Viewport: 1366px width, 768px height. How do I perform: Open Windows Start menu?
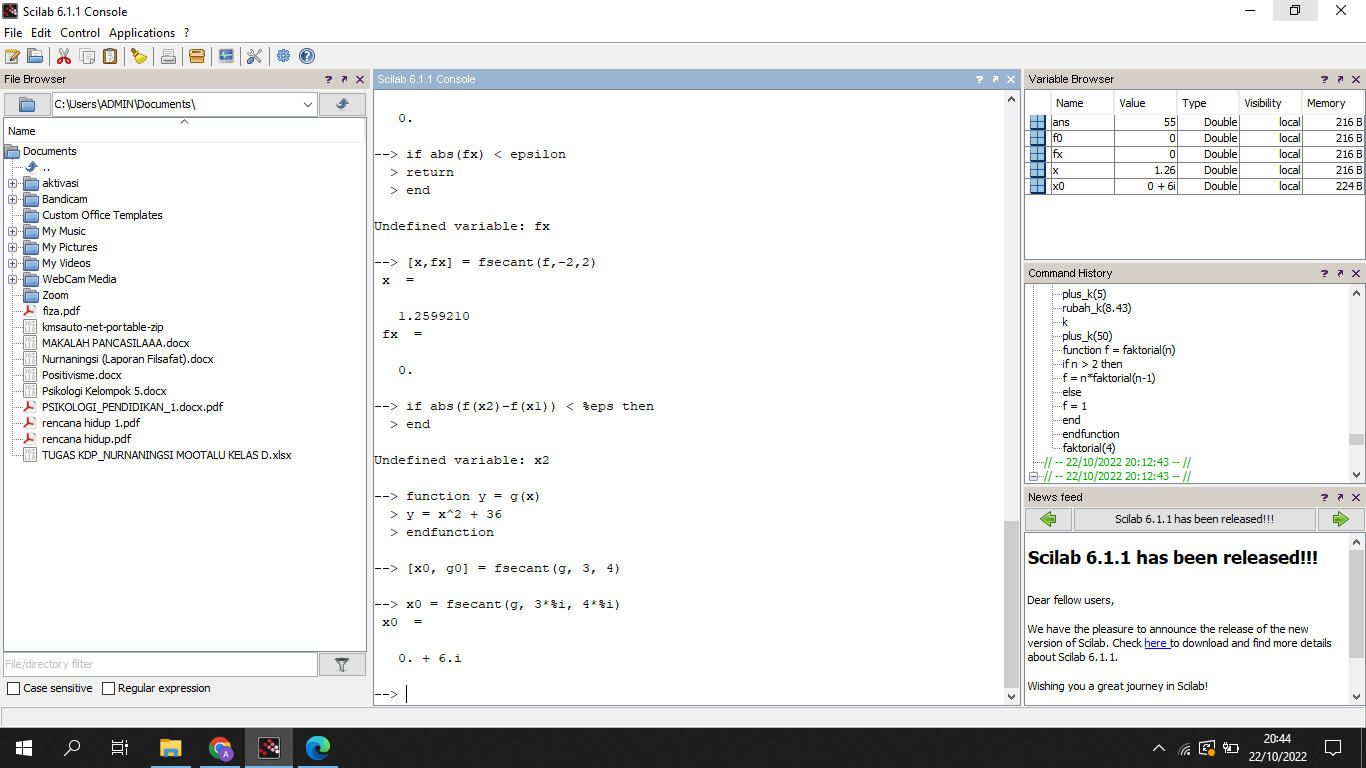[x=24, y=747]
